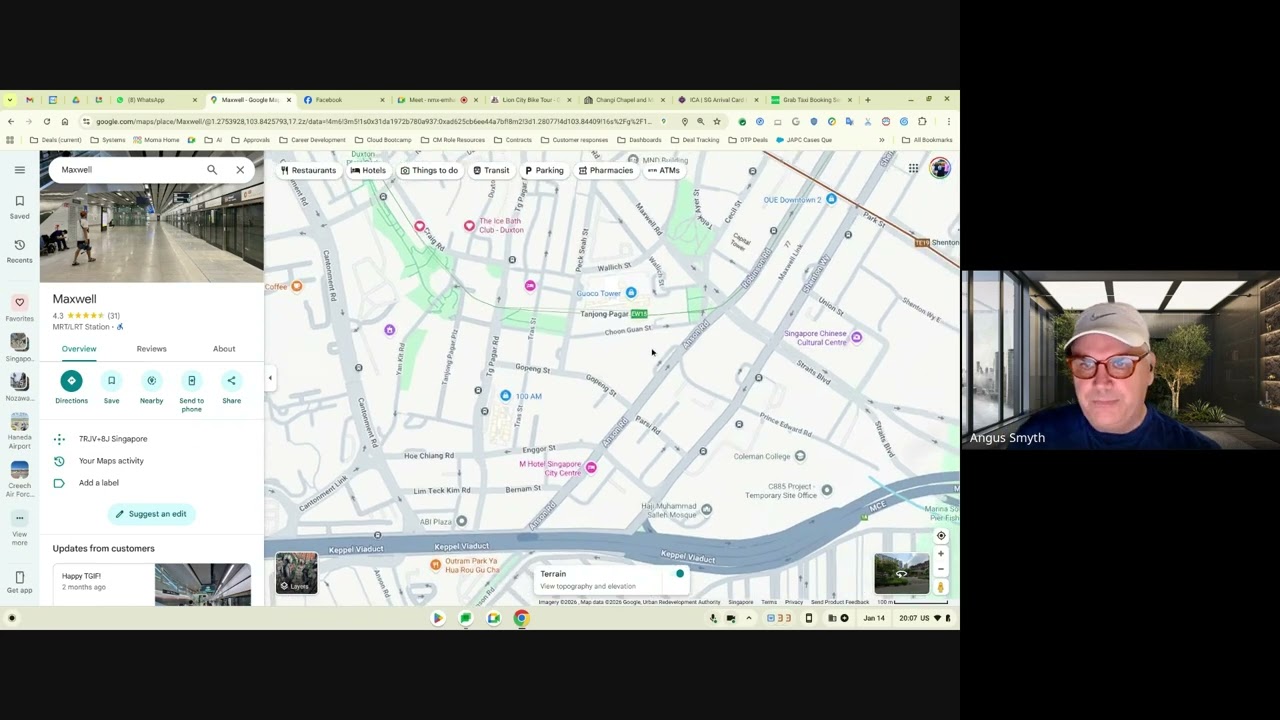
Task: Click the M Hotel Singapore City Centre pin
Action: click(x=592, y=468)
